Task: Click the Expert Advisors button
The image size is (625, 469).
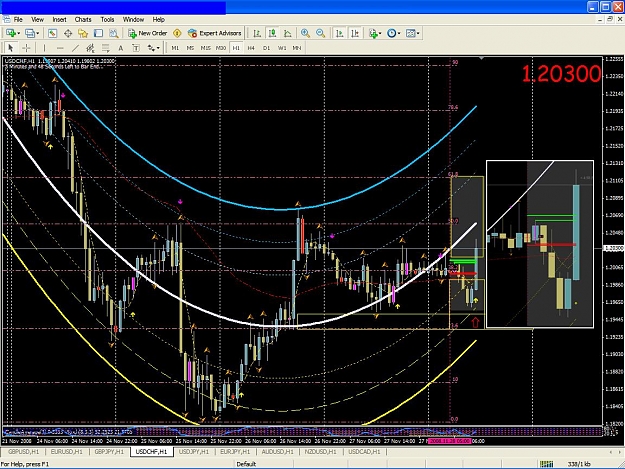Action: 215,33
